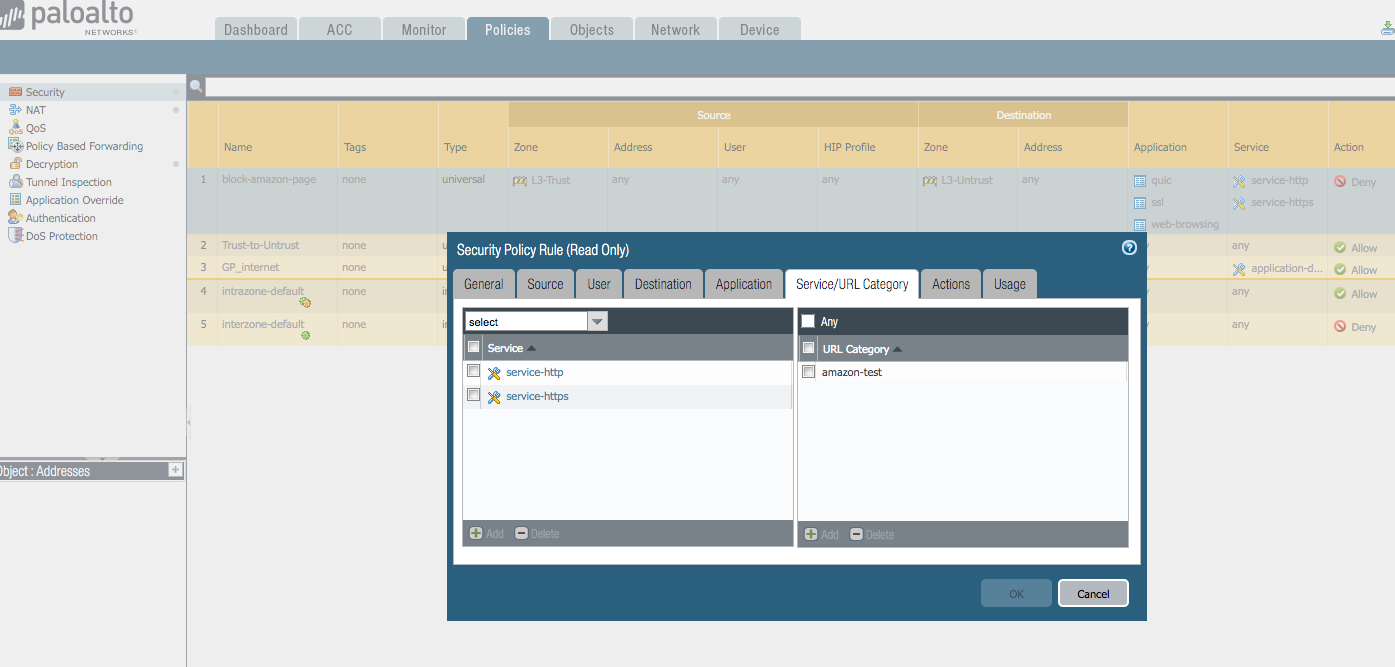This screenshot has height=667, width=1395.
Task: Add an address object with plus icon
Action: [176, 470]
